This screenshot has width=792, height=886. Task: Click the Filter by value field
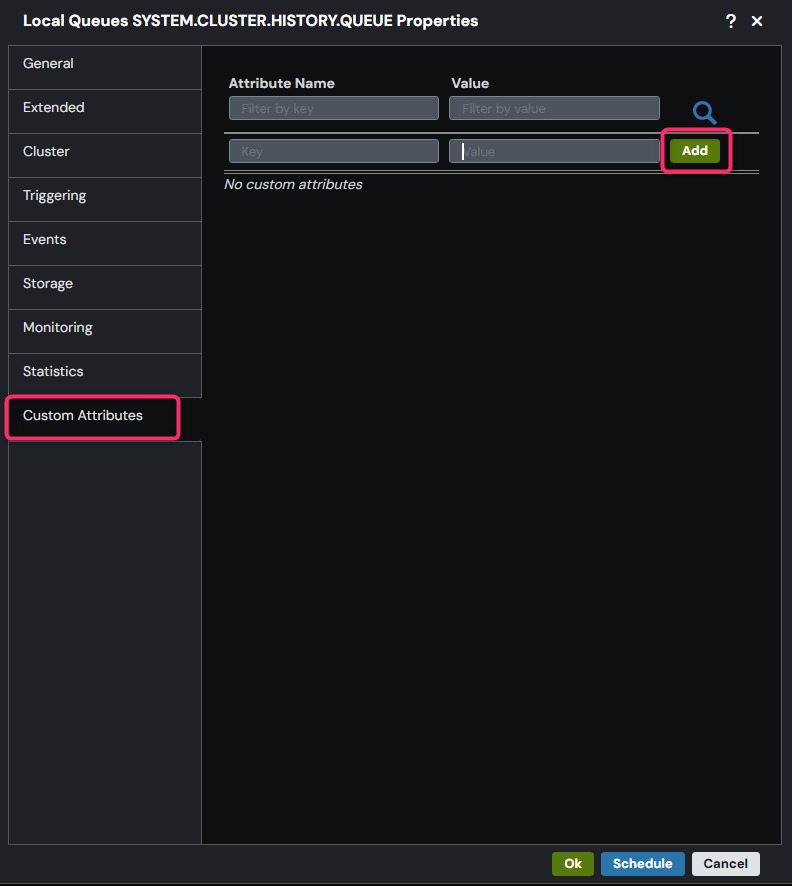[x=554, y=107]
